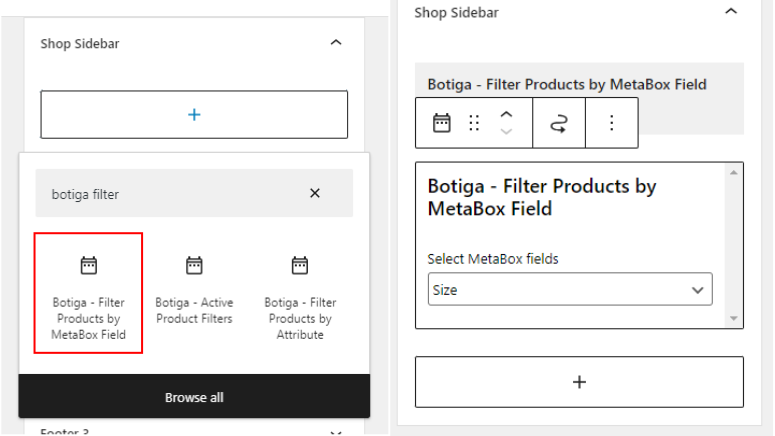Move block down with the down arrow
The width and height of the screenshot is (775, 436).
tap(506, 131)
